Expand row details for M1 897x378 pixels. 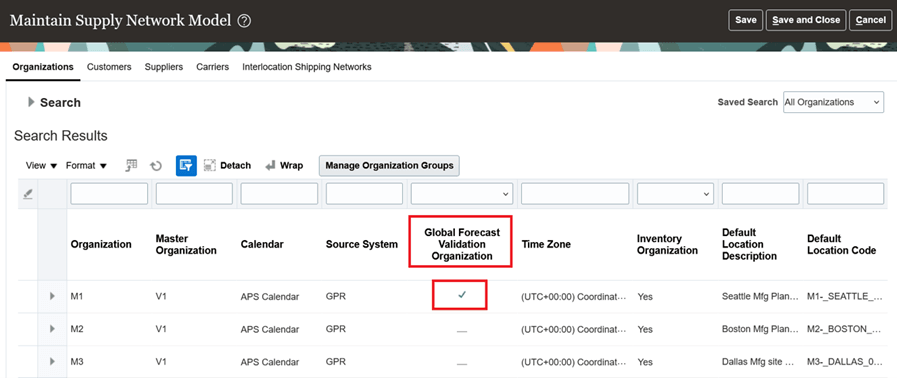pyautogui.click(x=52, y=296)
